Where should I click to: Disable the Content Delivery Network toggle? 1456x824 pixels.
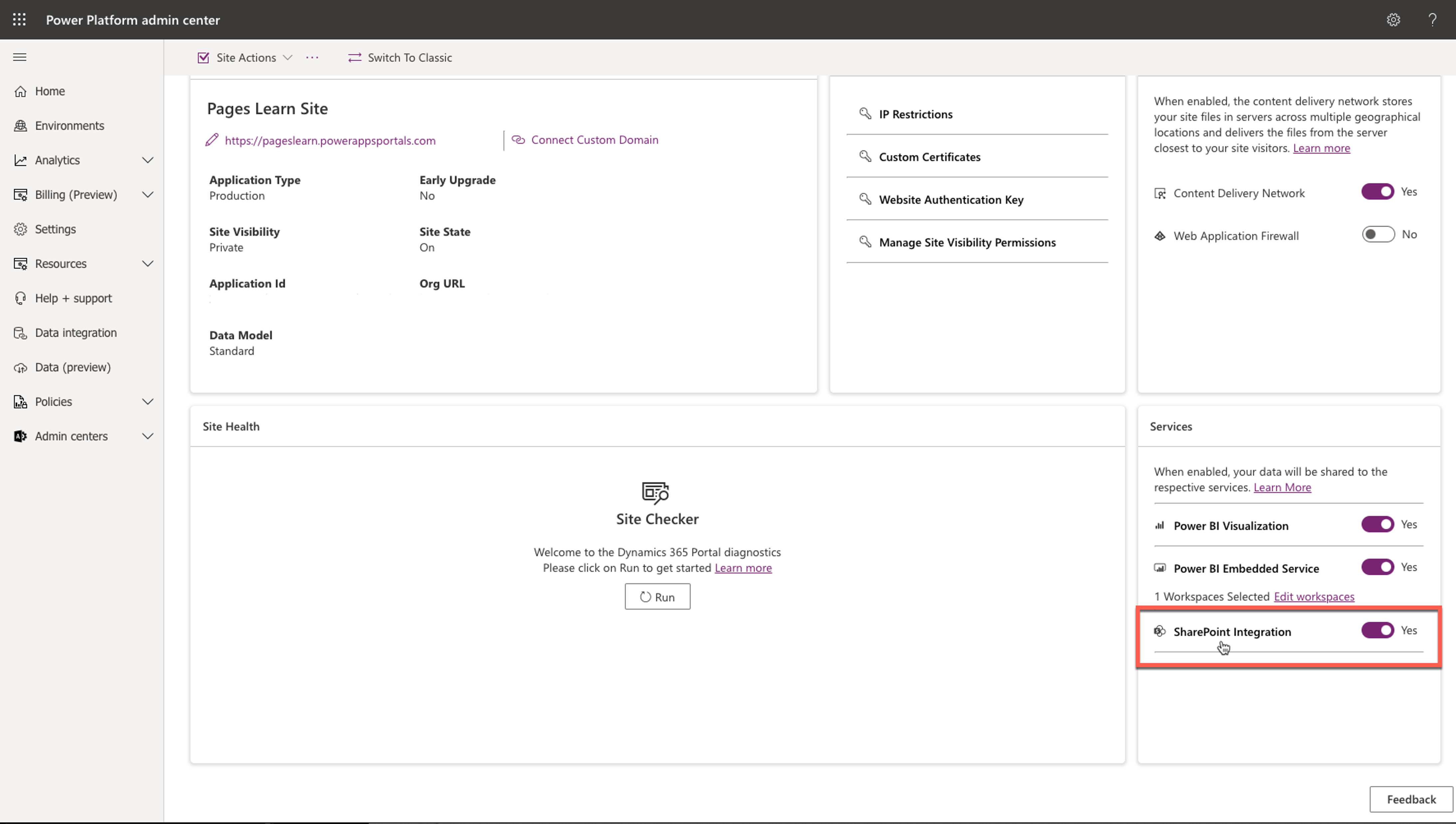point(1377,192)
